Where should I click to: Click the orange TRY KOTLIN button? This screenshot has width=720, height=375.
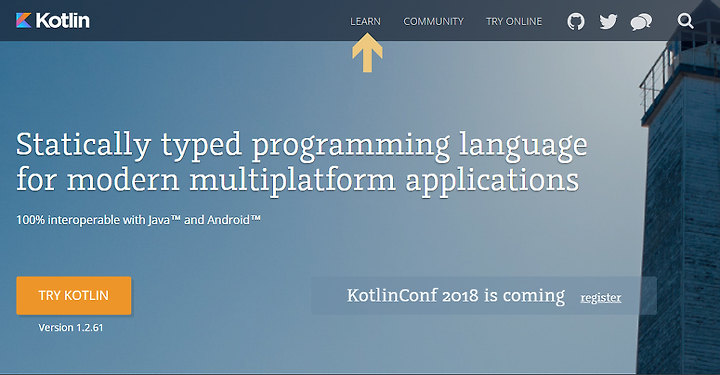73,296
